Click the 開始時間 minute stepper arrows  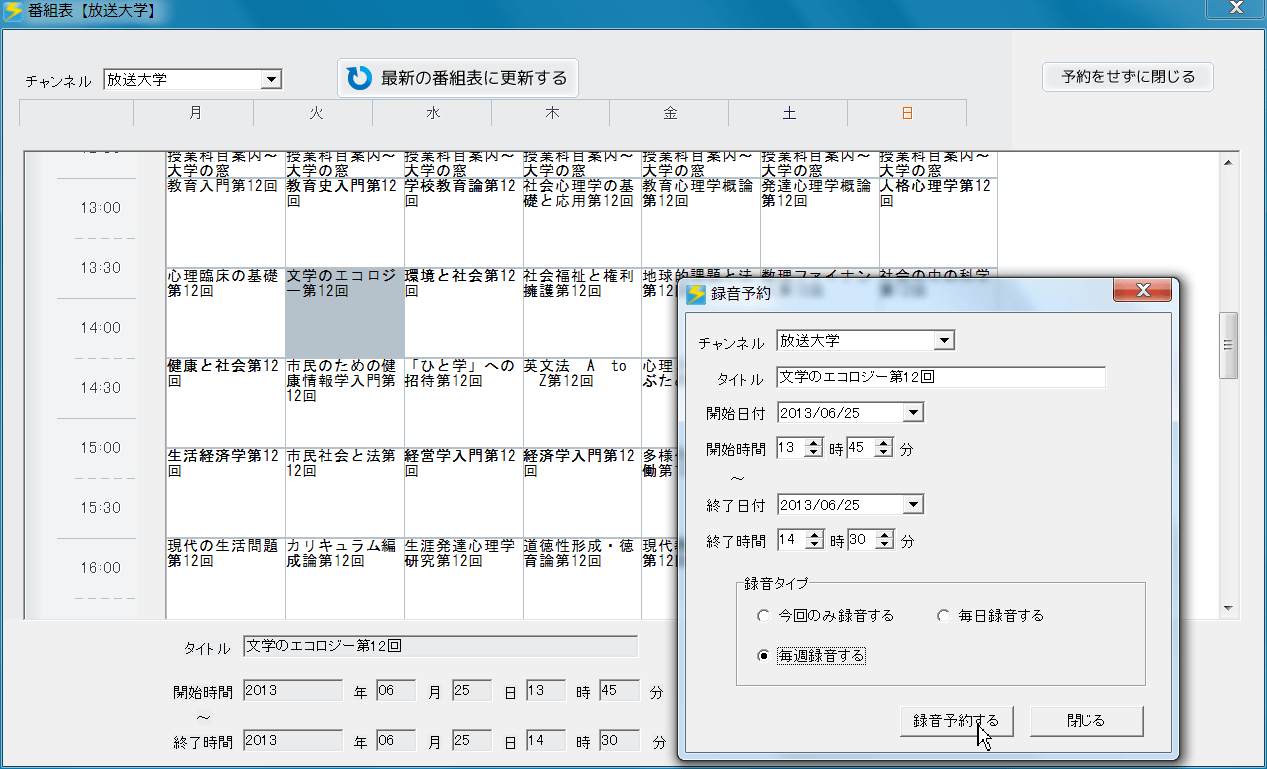(883, 449)
